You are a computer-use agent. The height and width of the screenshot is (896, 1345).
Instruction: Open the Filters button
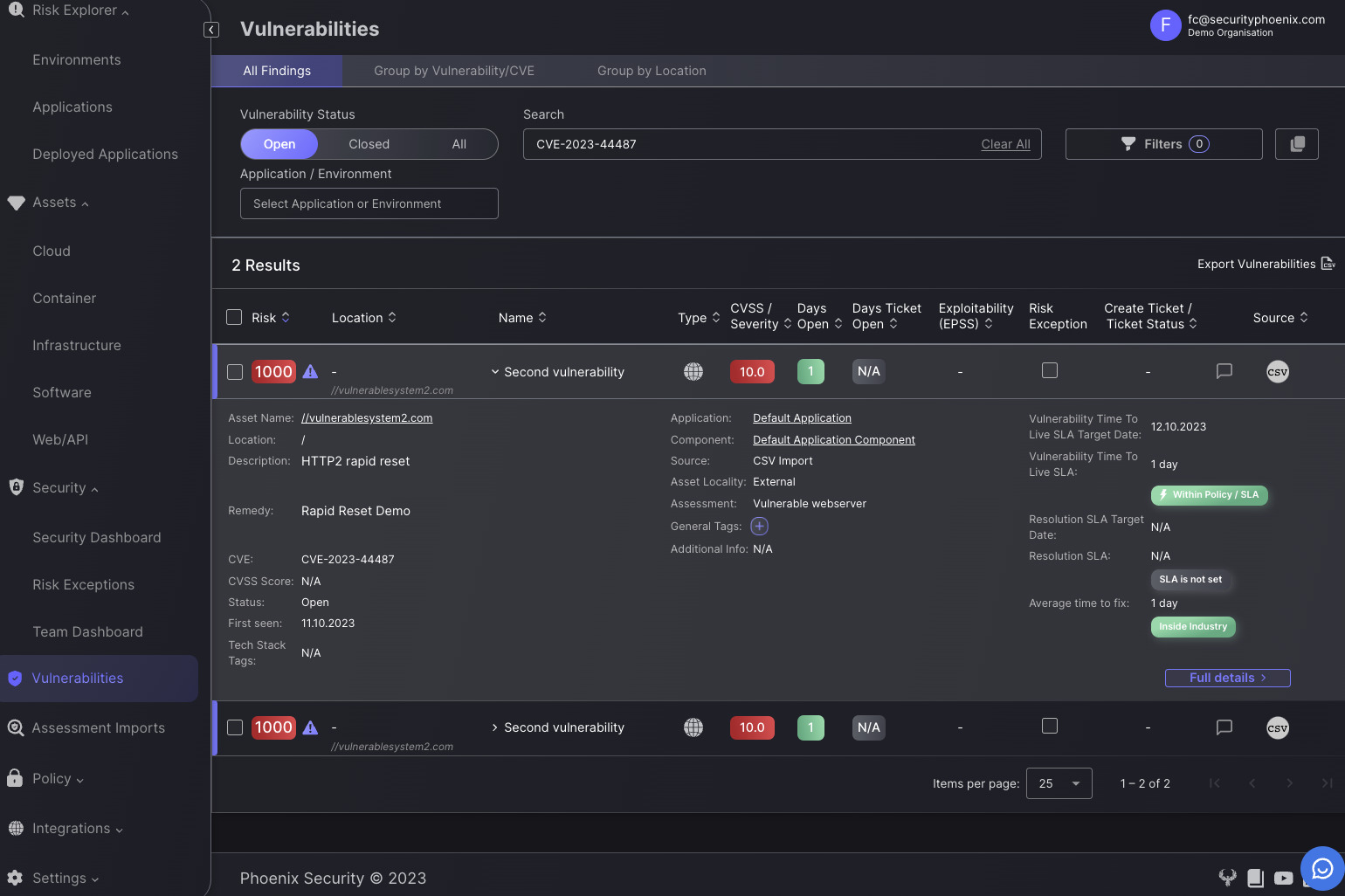(1164, 144)
